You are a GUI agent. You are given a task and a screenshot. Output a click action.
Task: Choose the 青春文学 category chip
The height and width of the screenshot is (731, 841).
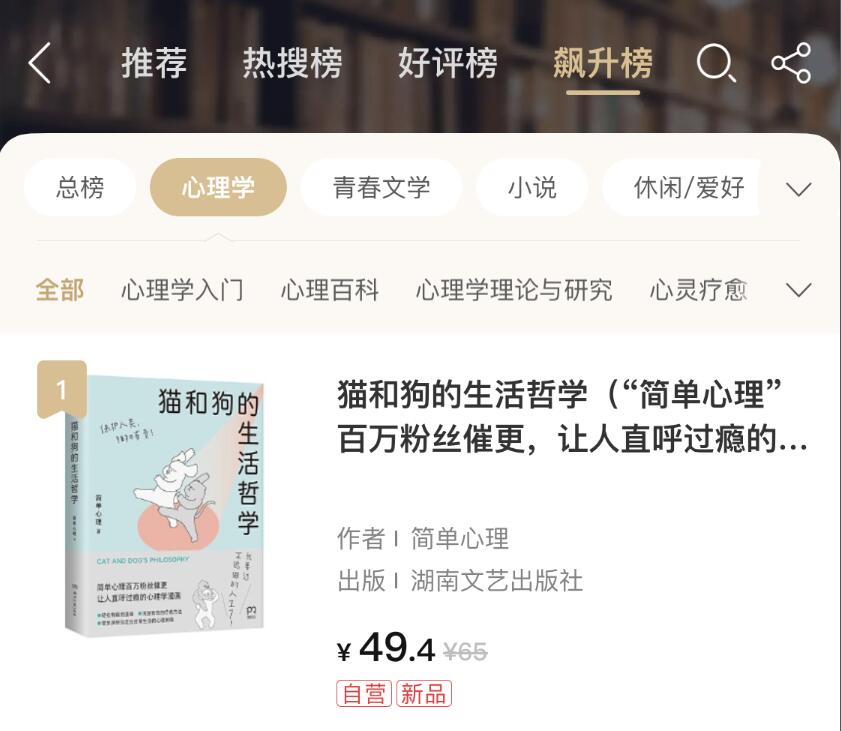(381, 188)
